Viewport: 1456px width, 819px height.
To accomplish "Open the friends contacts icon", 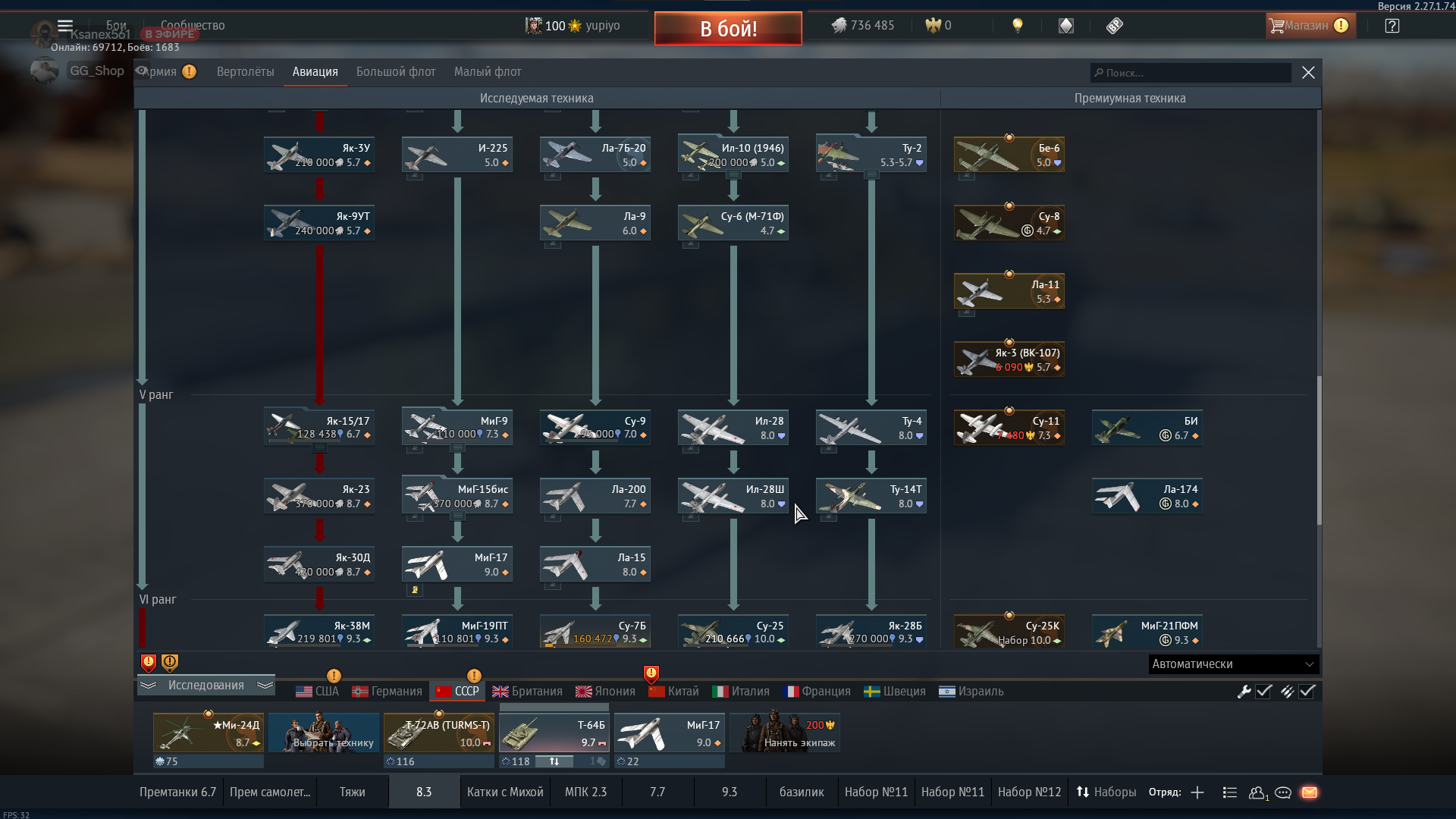I will (x=1257, y=792).
